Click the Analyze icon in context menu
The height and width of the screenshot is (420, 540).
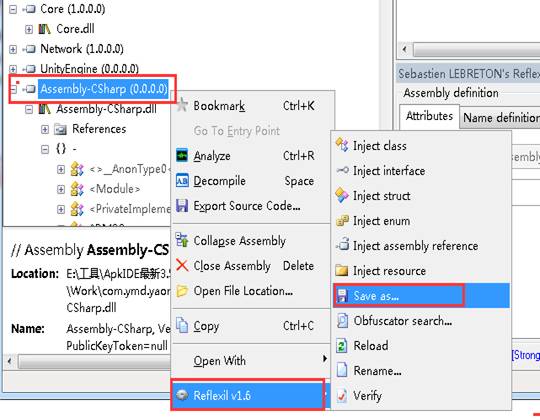pos(182,156)
